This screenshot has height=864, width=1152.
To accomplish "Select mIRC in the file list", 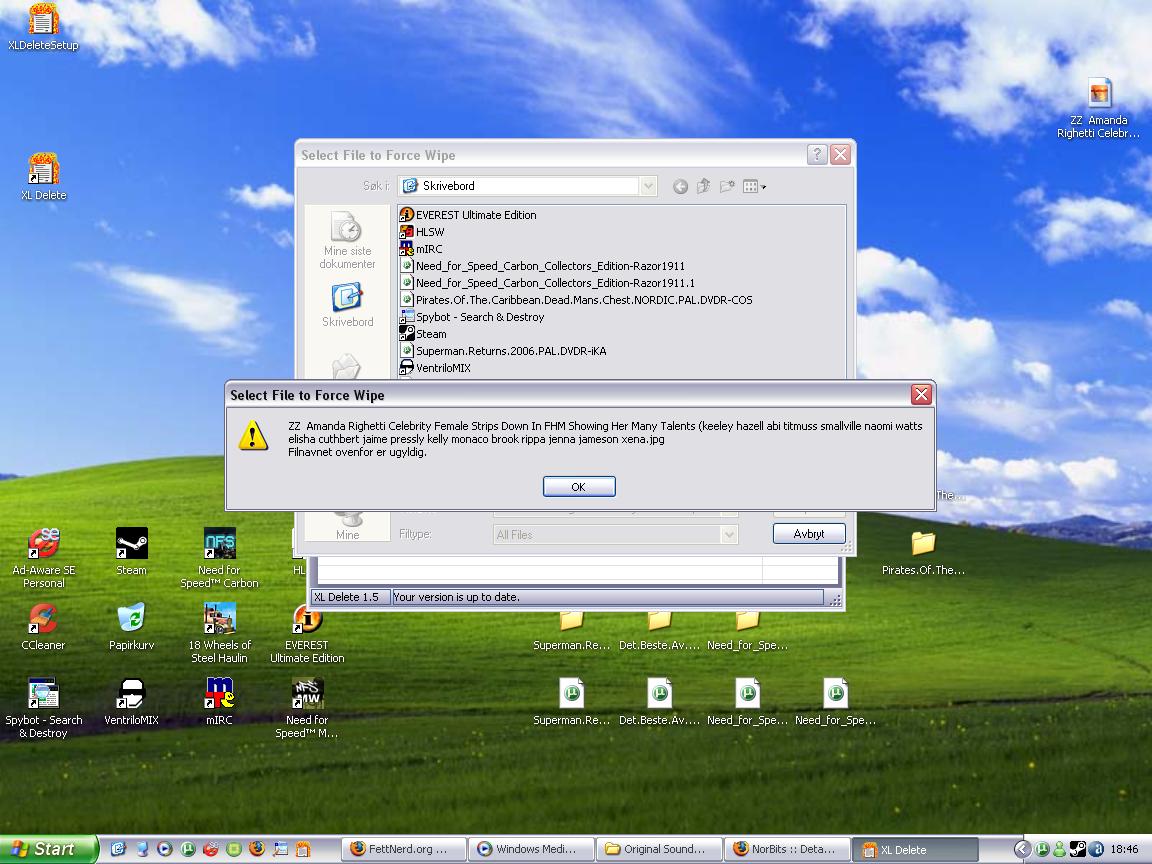I will 421,249.
